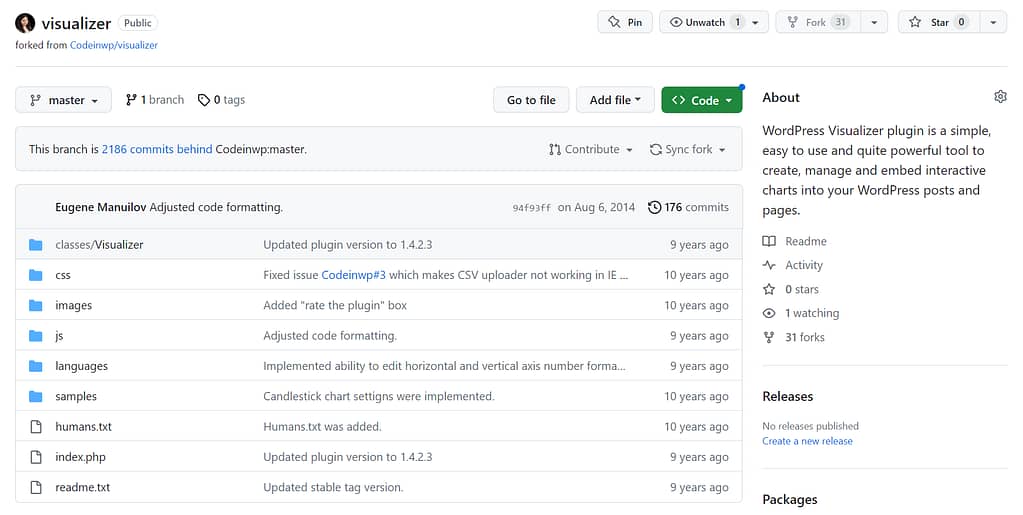The width and height of the screenshot is (1023, 515).
Task: Click the Readme book icon
Action: [x=769, y=242]
